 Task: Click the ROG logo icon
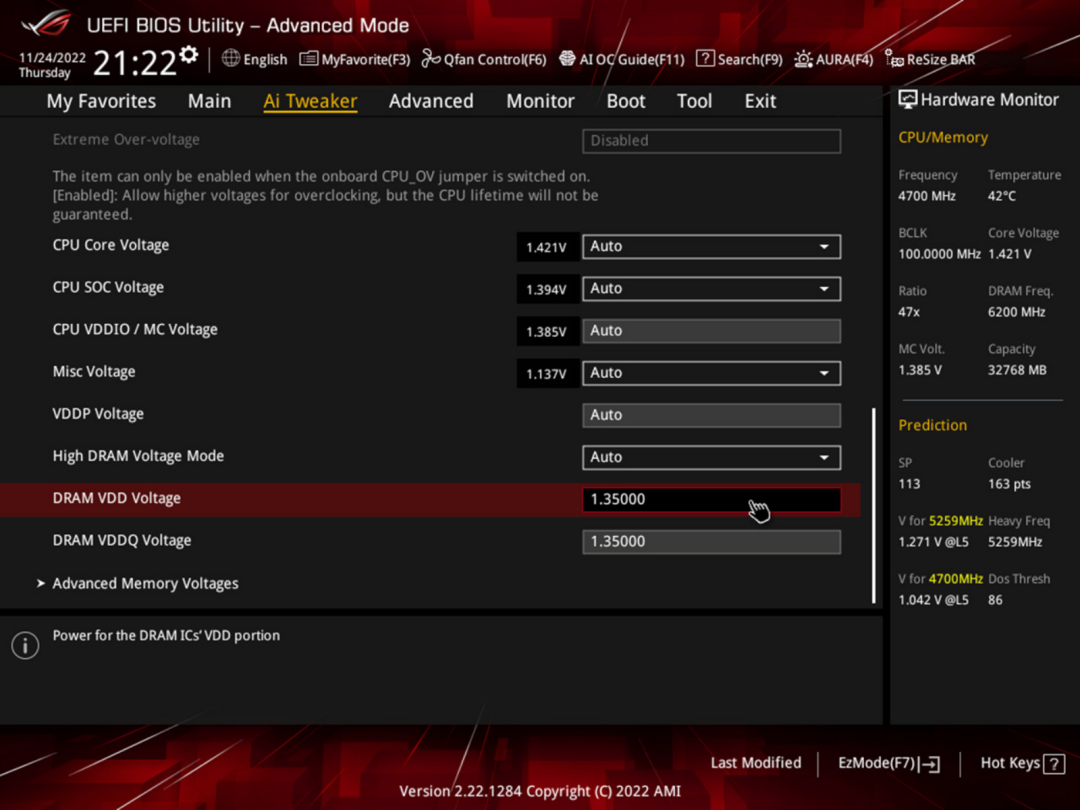click(x=45, y=23)
